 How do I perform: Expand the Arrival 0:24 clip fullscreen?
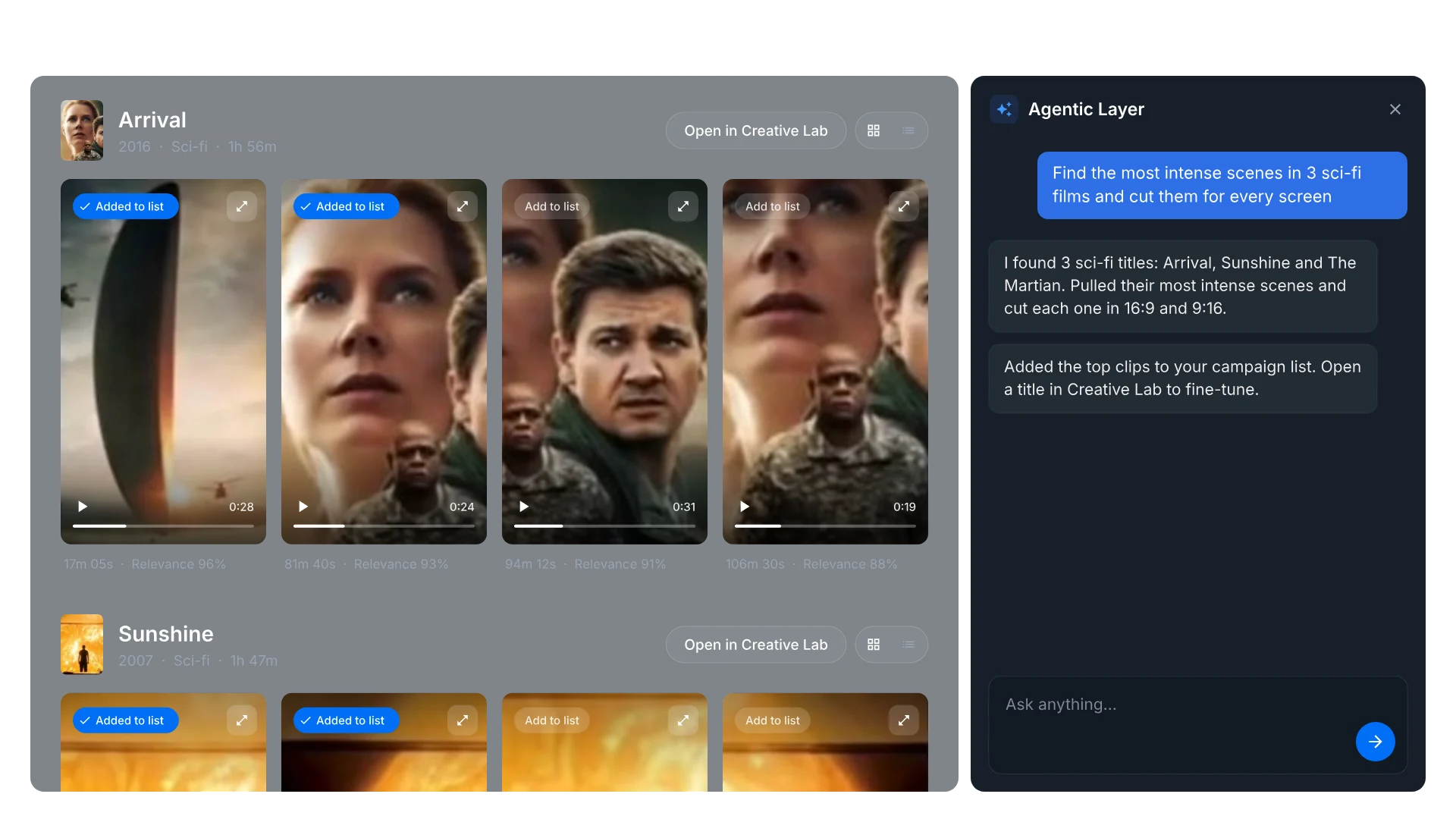tap(463, 206)
